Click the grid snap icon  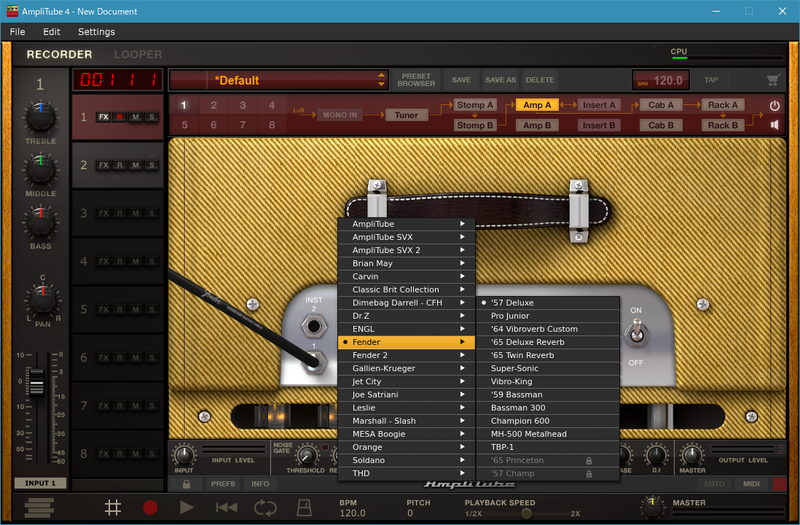click(x=113, y=508)
